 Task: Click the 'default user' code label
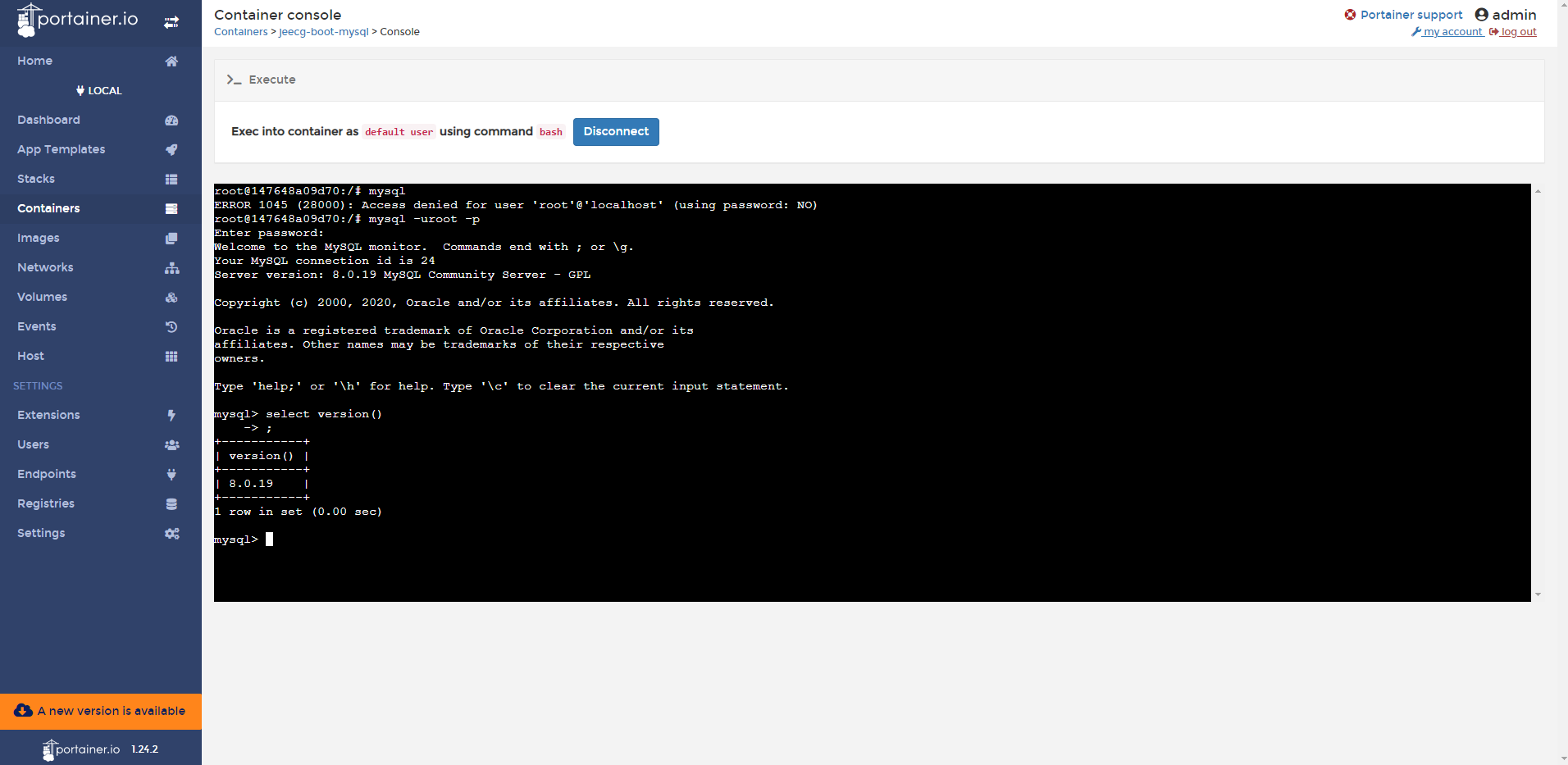(399, 132)
